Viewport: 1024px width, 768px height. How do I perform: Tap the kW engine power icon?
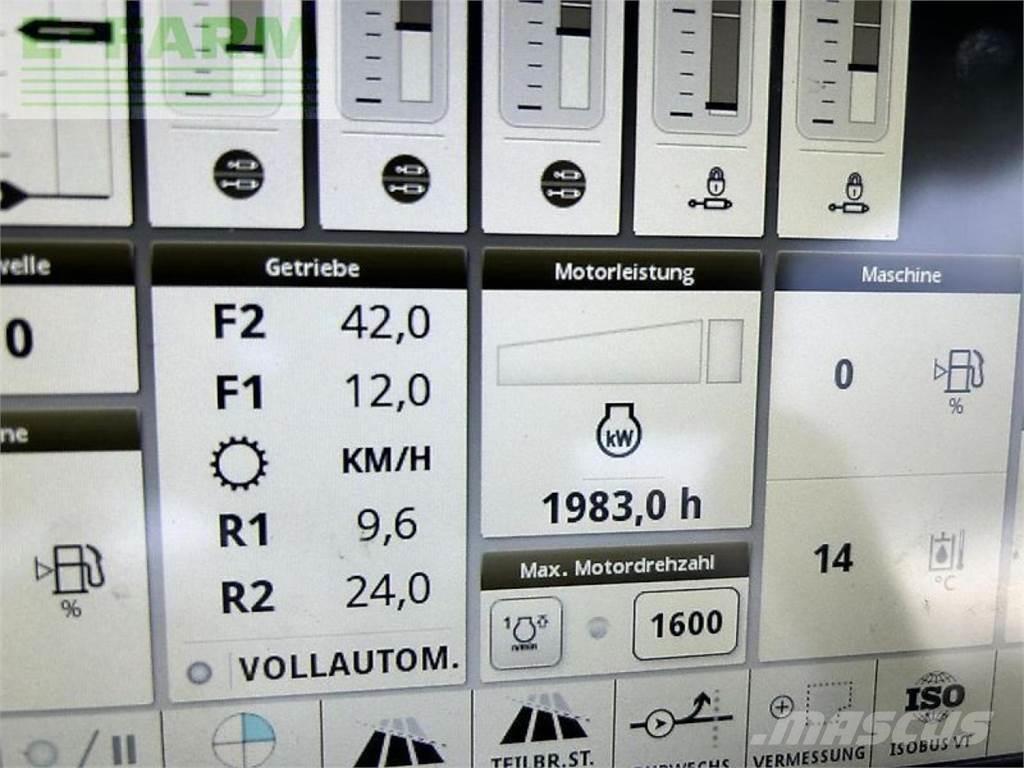pos(618,432)
